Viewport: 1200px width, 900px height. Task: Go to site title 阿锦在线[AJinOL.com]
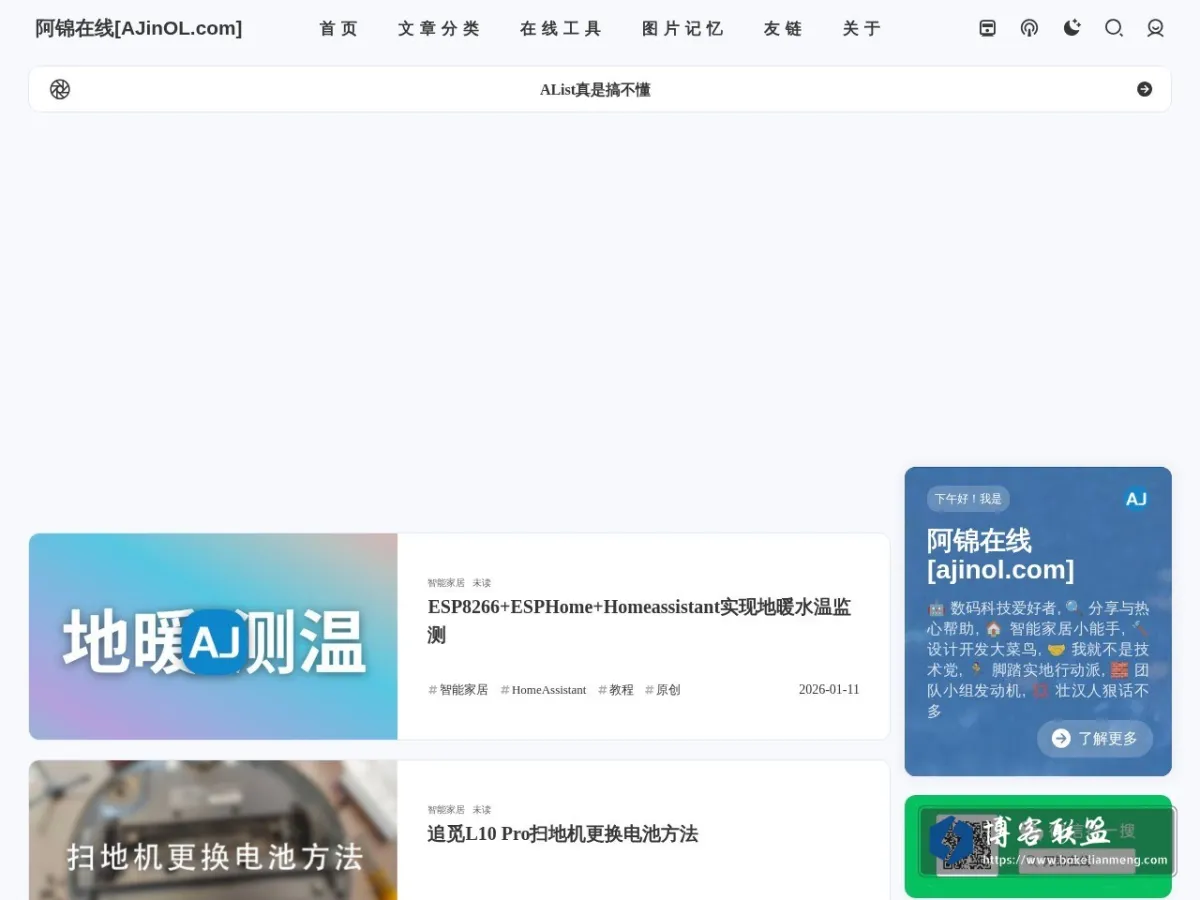coord(139,28)
